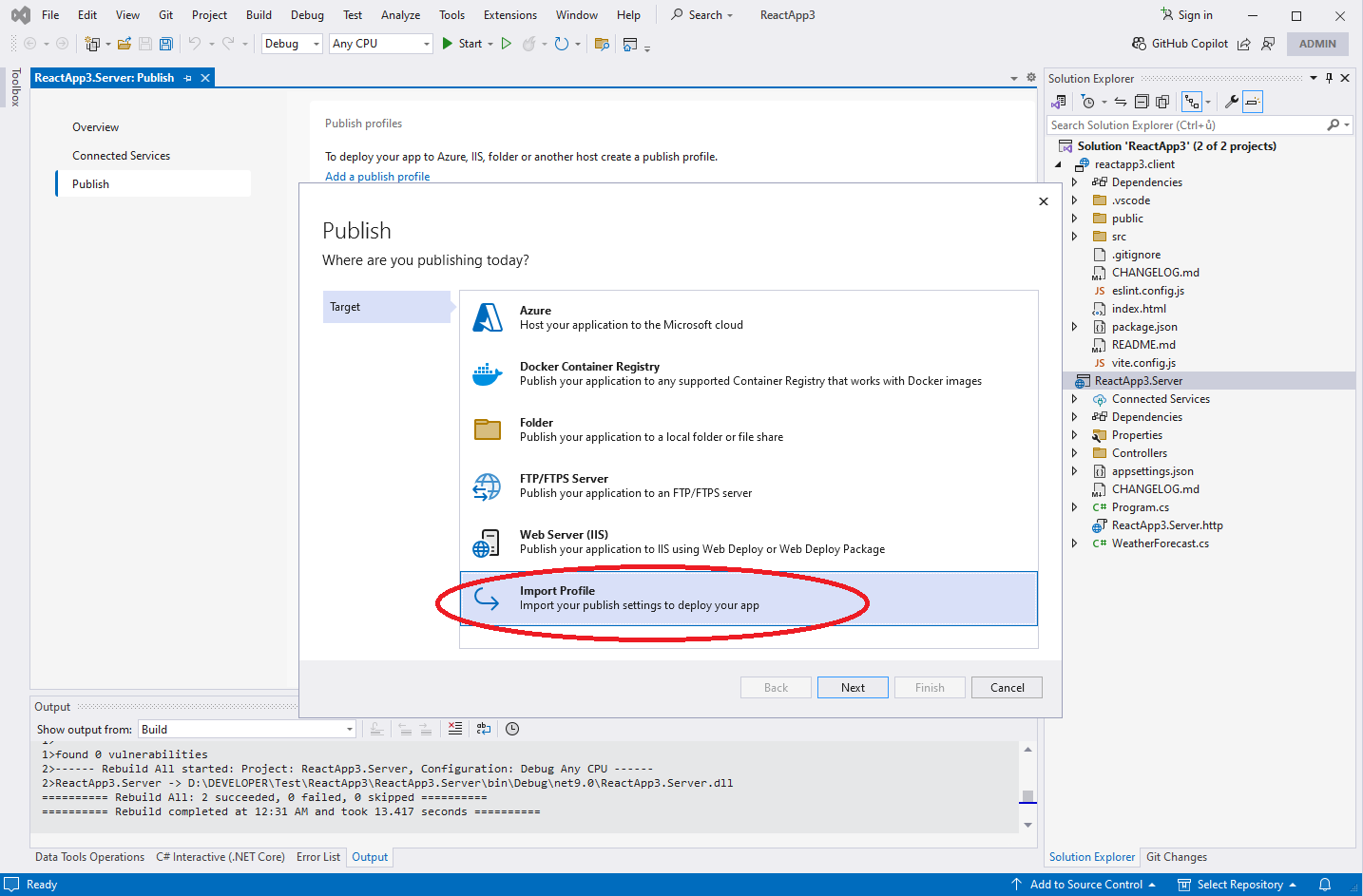Click Cancel in the Publish dialog
The height and width of the screenshot is (896, 1363).
coord(1007,688)
